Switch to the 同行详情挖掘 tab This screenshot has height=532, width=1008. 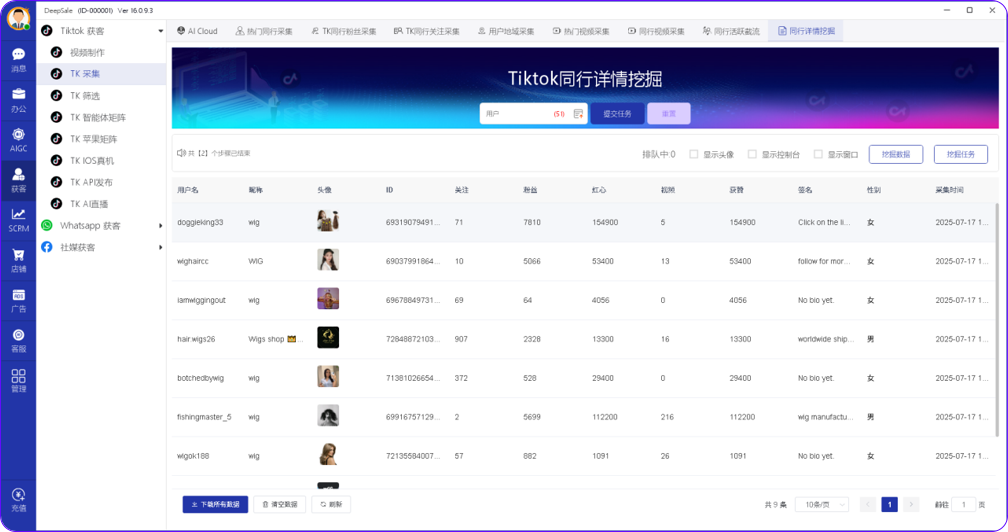[806, 31]
